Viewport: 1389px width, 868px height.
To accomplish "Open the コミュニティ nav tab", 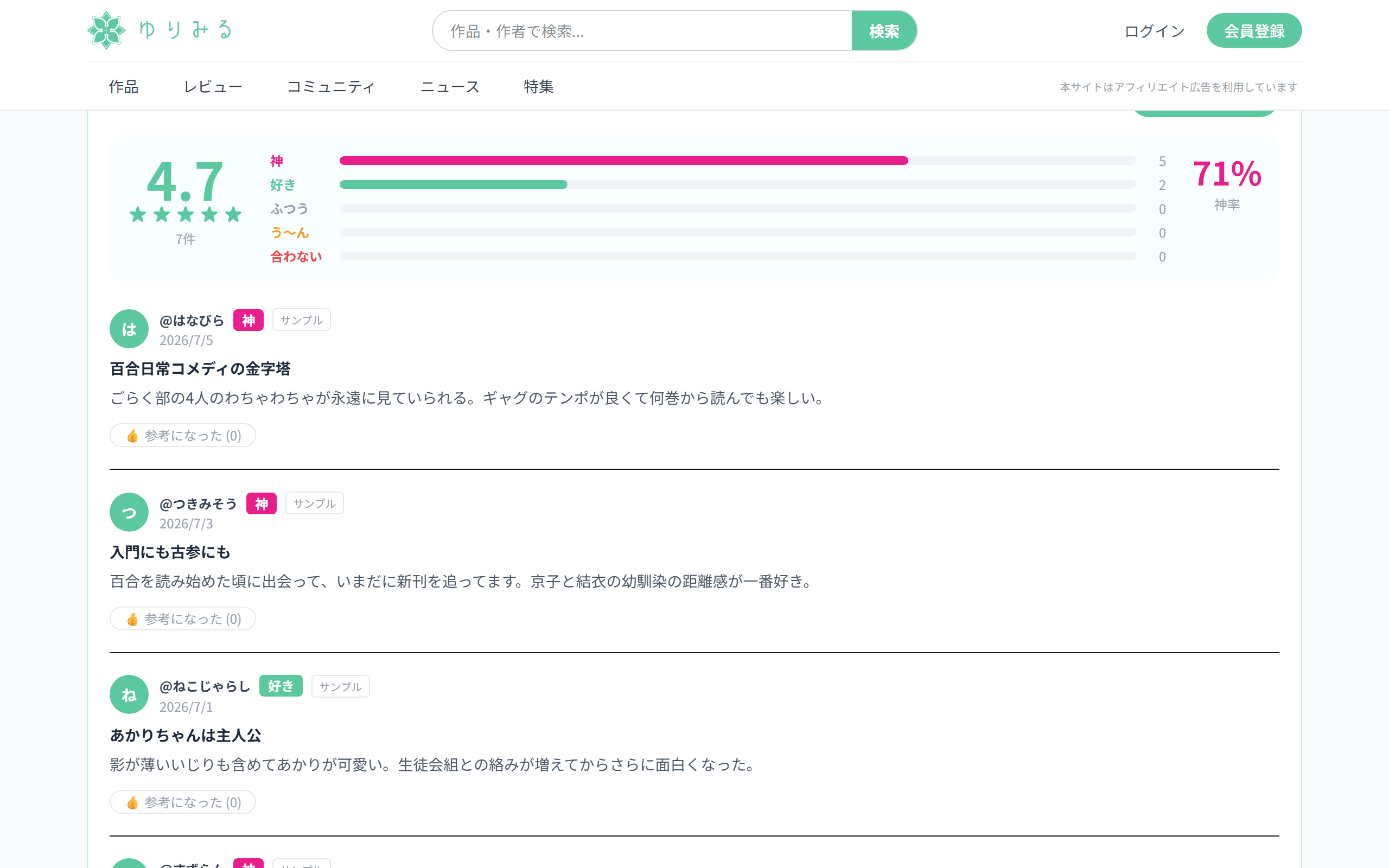I will pos(331,87).
